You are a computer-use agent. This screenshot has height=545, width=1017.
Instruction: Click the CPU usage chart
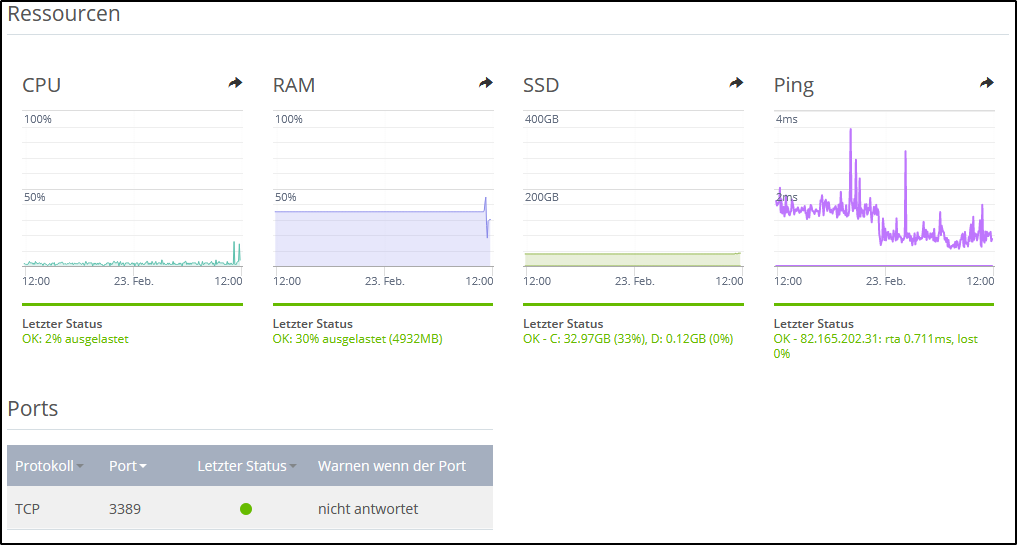pyautogui.click(x=132, y=189)
